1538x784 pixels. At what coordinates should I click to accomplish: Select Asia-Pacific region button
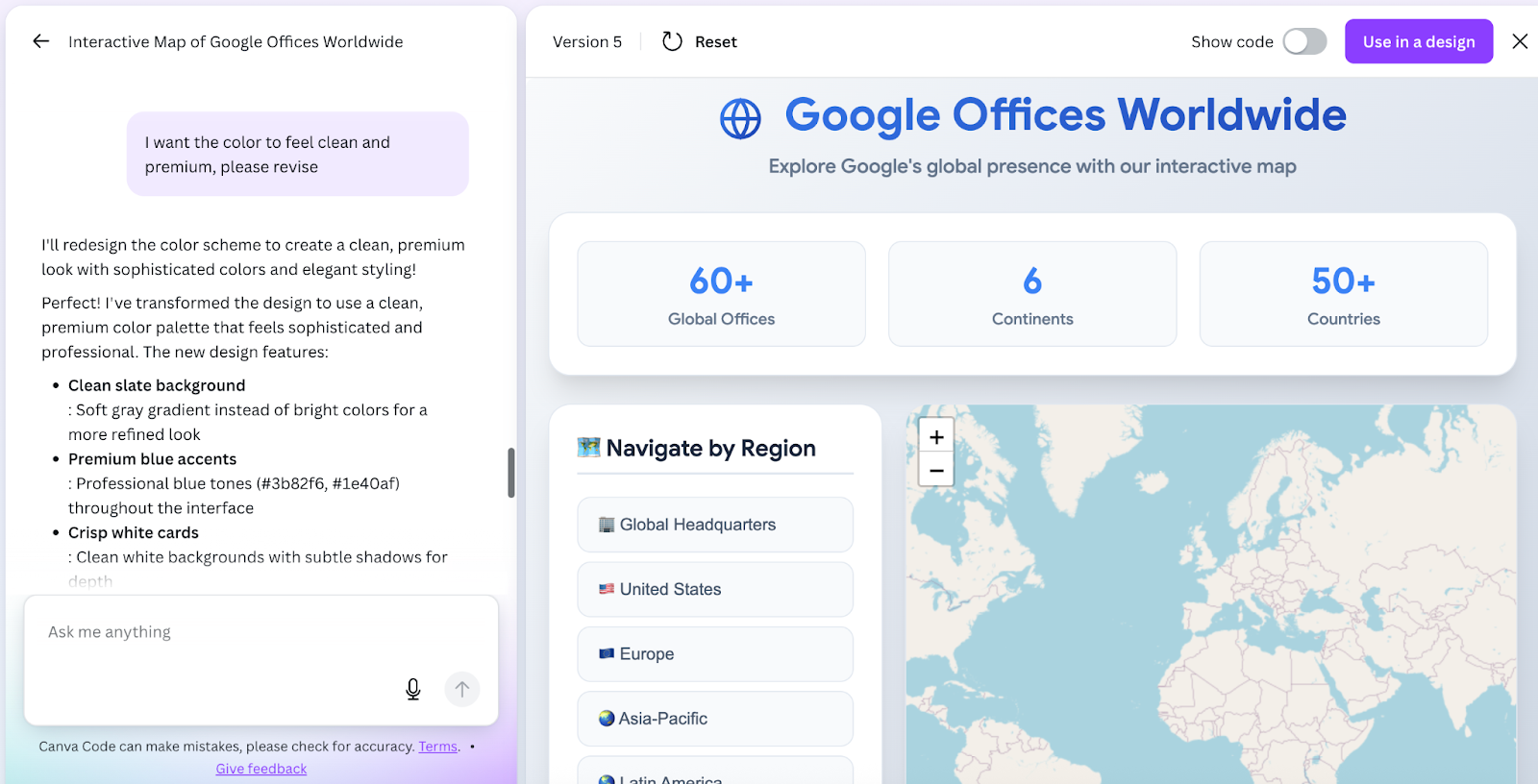tap(715, 718)
